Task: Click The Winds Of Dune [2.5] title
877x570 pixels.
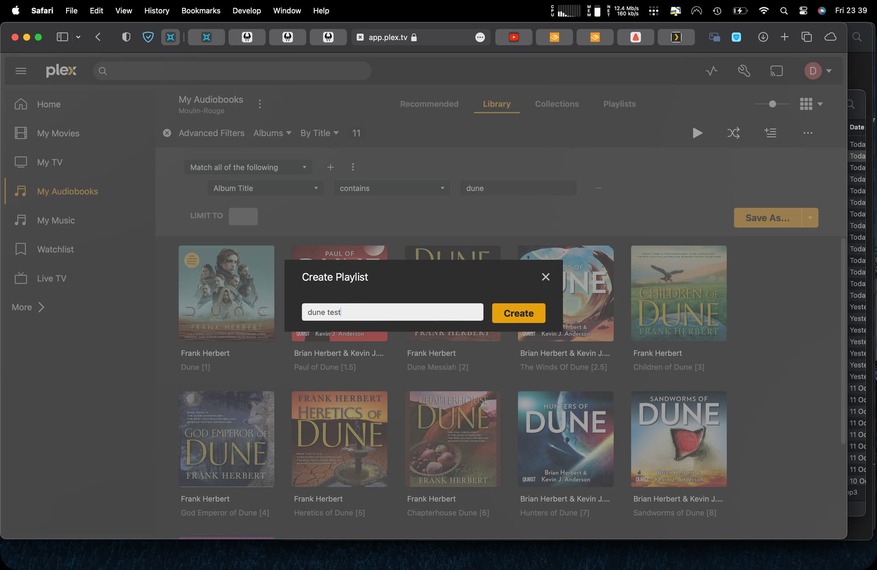Action: click(563, 367)
